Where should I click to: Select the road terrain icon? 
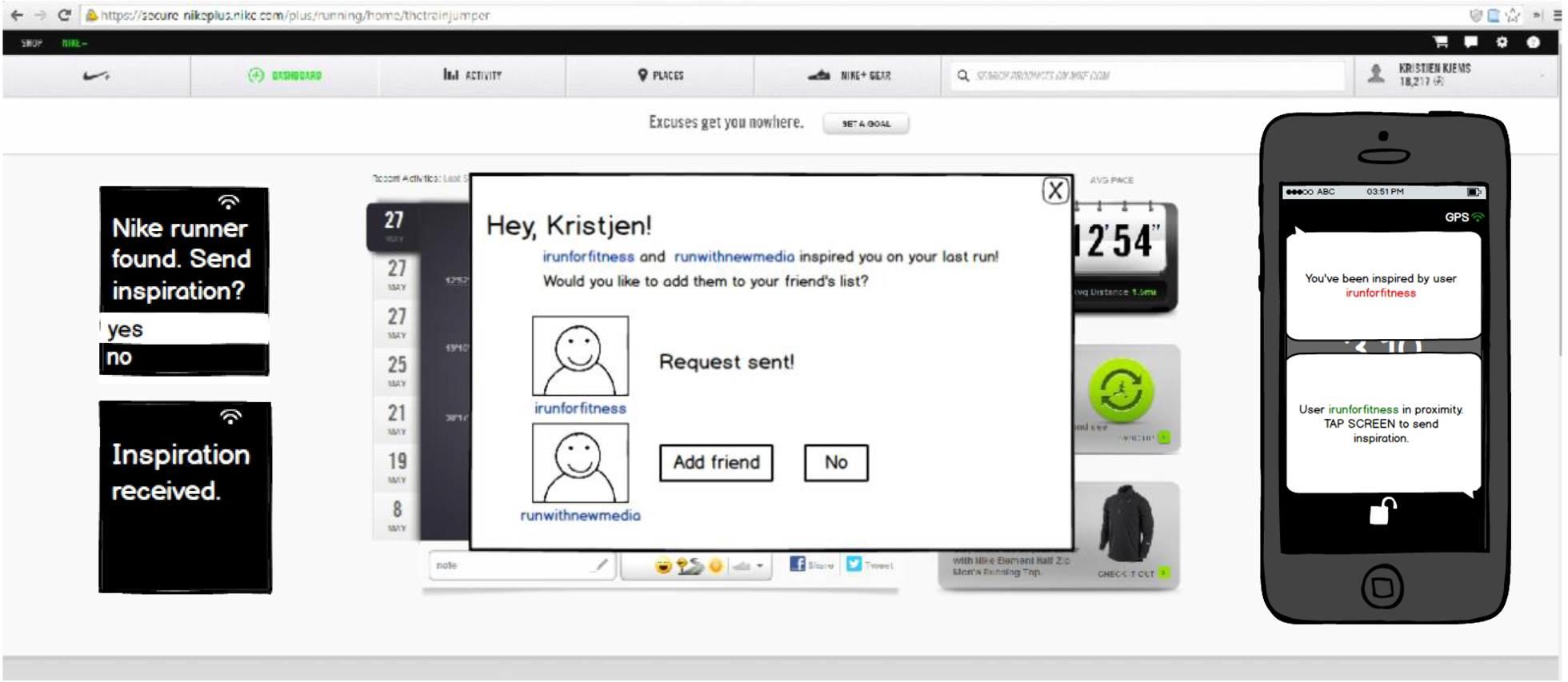(689, 566)
